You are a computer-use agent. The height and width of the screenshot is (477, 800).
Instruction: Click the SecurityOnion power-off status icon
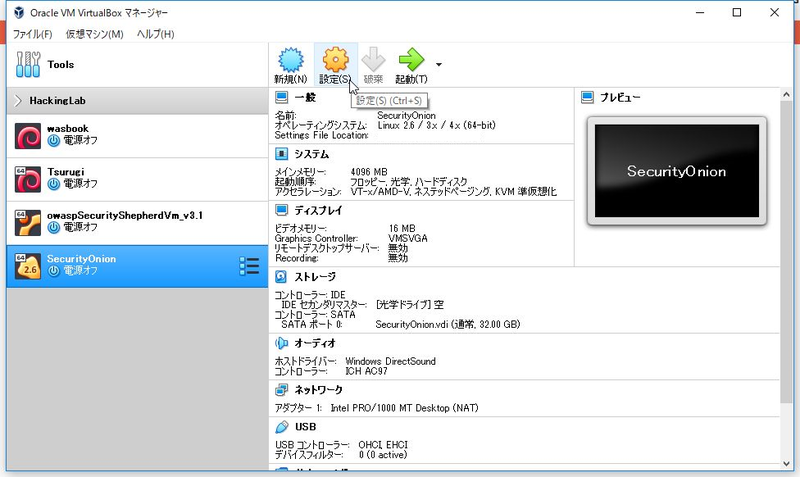tap(54, 271)
